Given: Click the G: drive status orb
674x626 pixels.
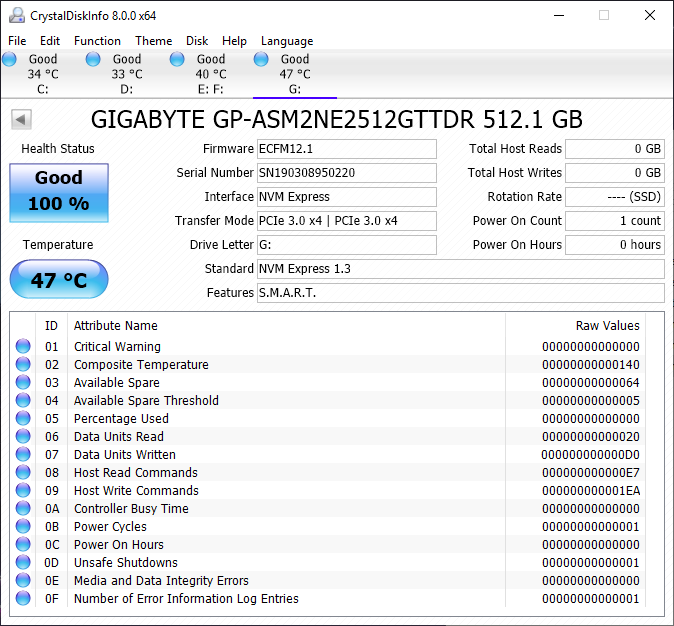Looking at the screenshot, I should coord(261,59).
